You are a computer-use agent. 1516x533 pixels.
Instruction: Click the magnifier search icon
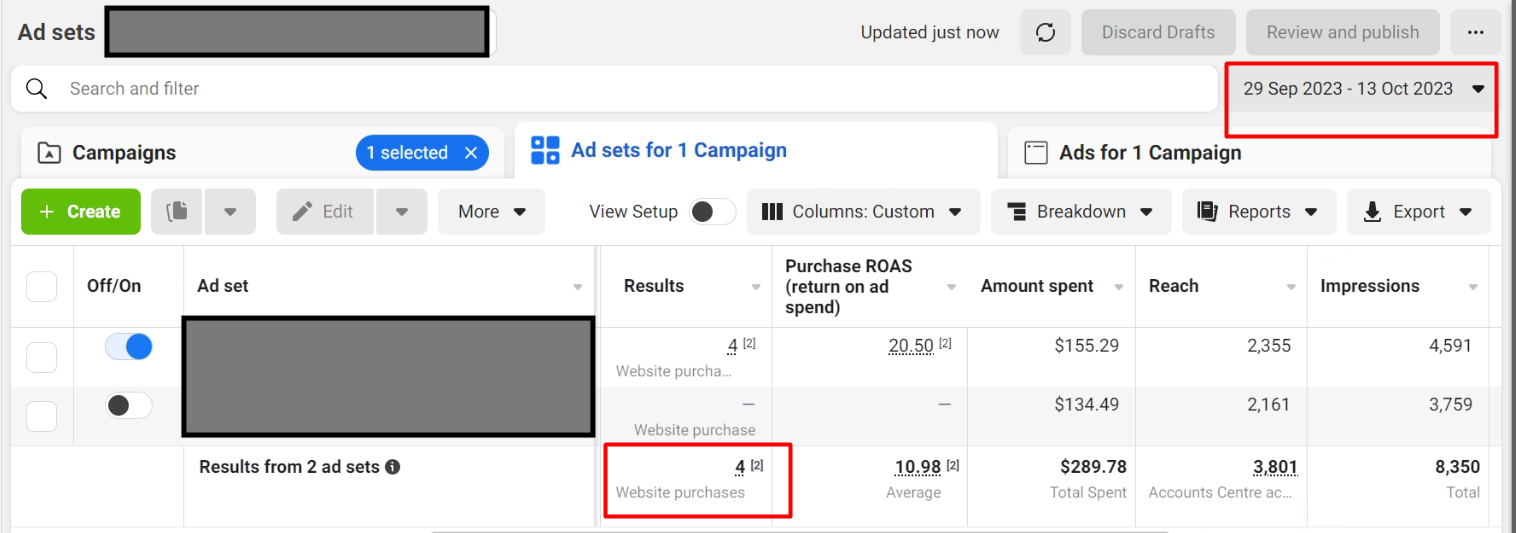coord(37,89)
